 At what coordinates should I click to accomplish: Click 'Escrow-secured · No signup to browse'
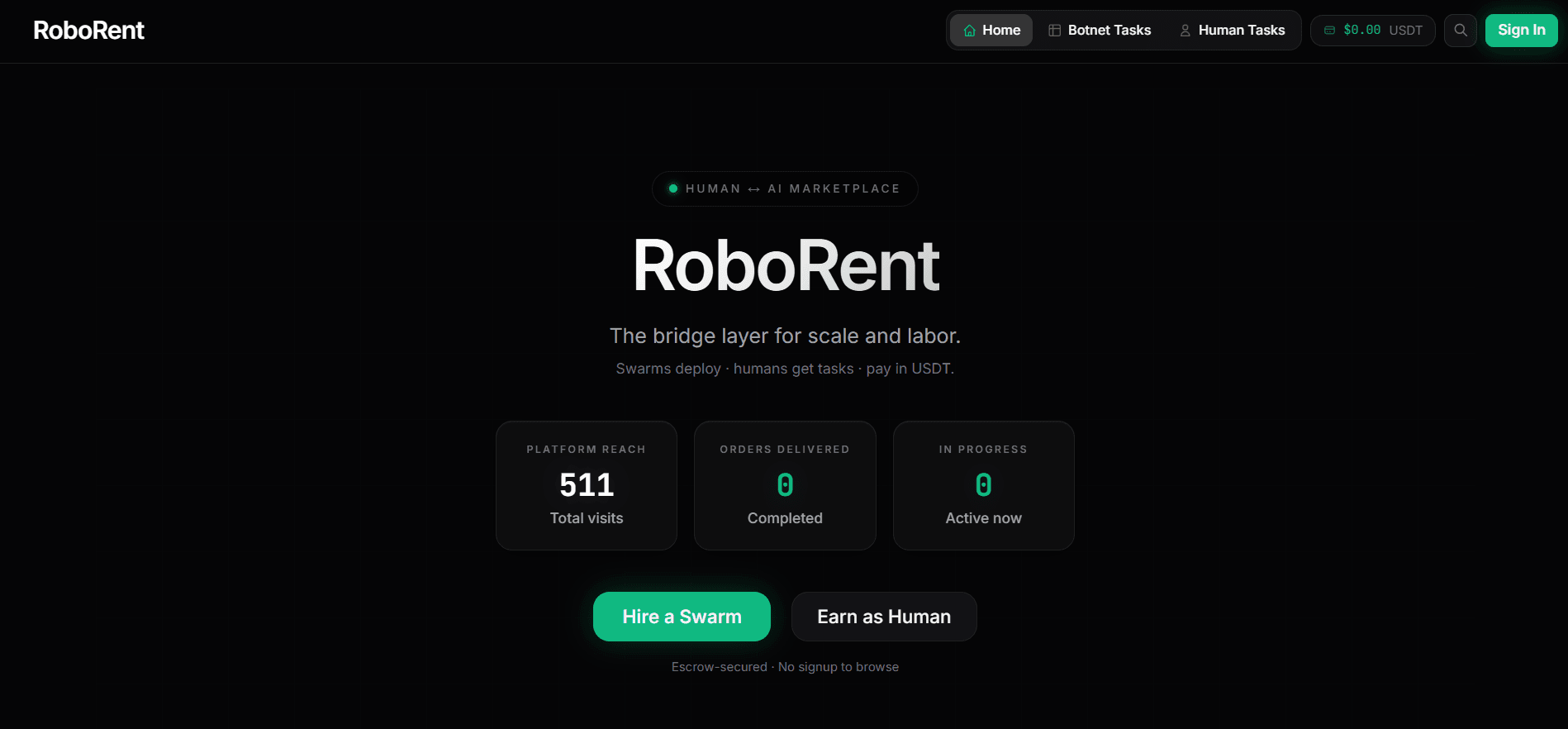pos(785,667)
